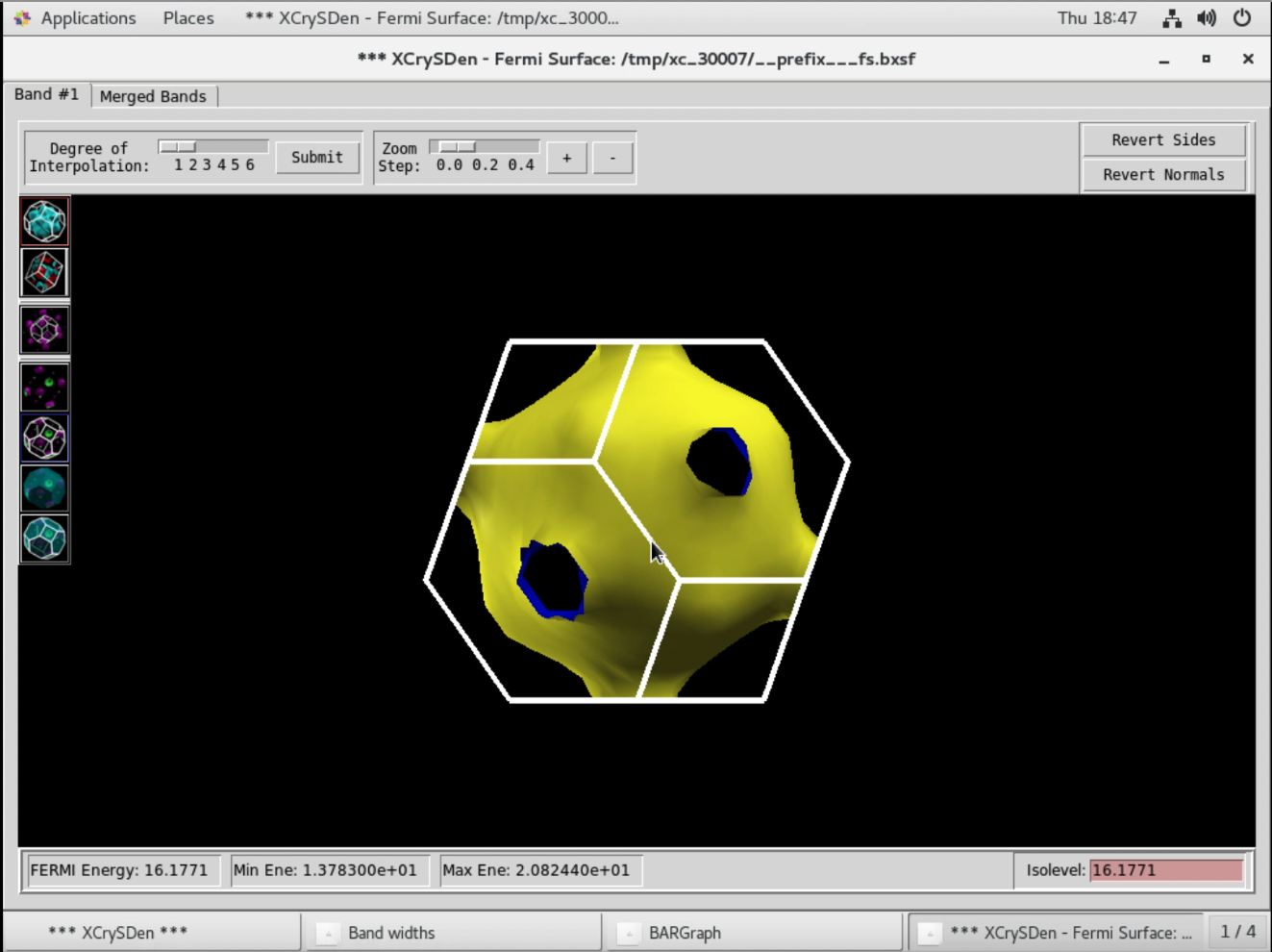The image size is (1272, 952).
Task: Click the Revert Normals button
Action: click(1163, 175)
